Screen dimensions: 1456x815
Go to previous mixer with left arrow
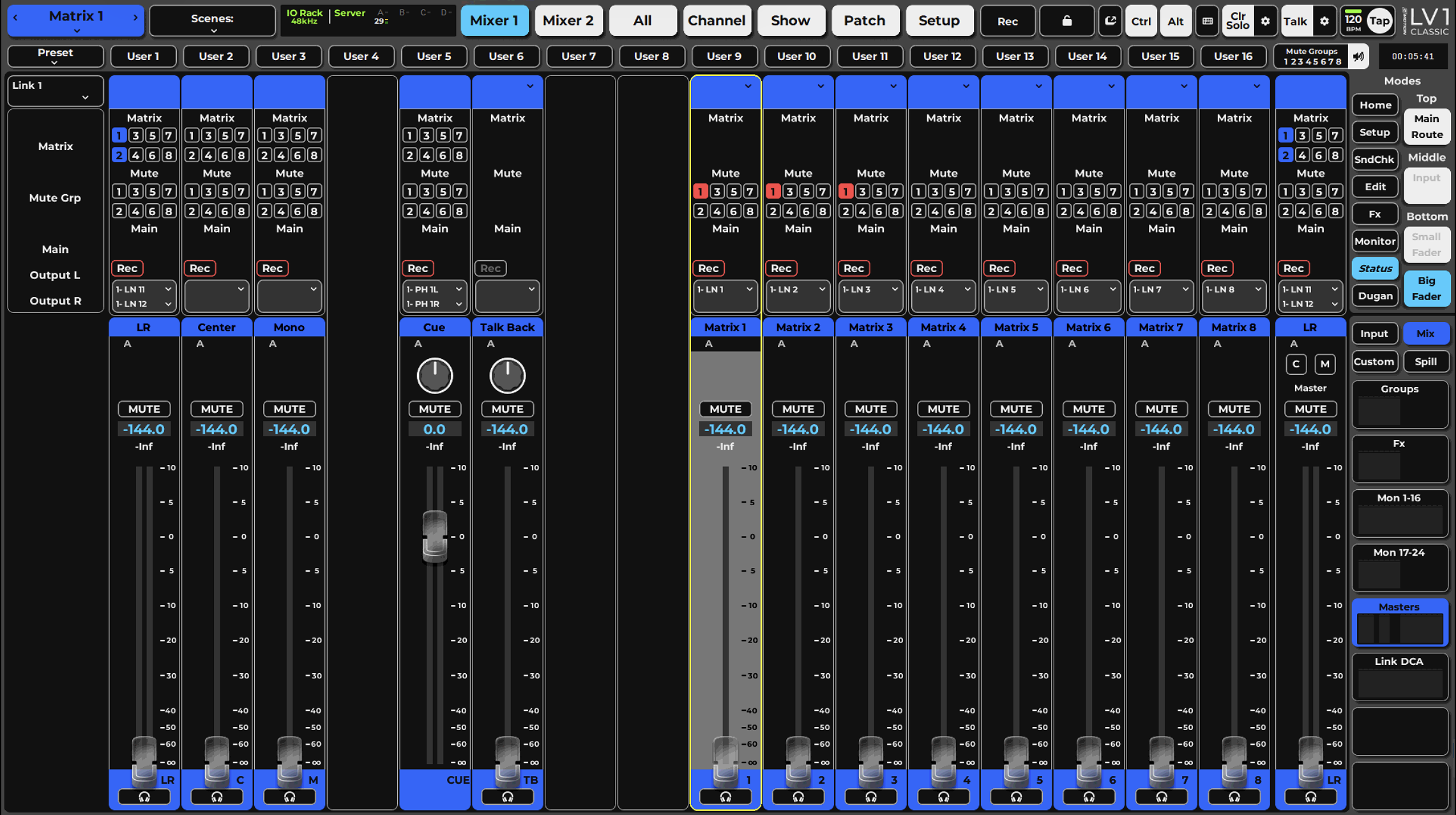tap(15, 17)
